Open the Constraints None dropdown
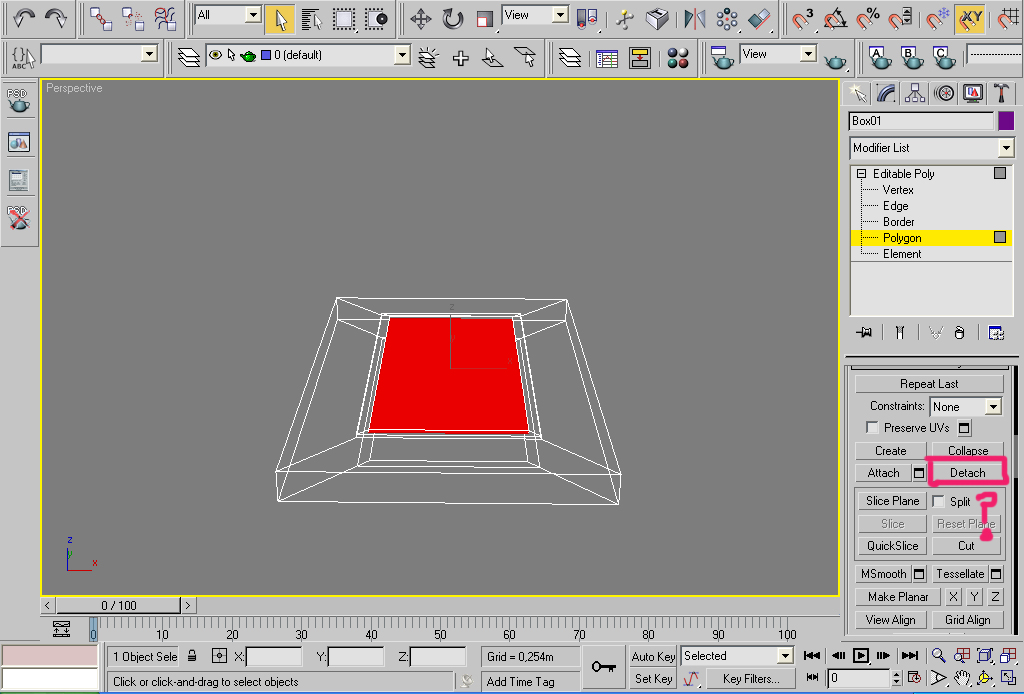The height and width of the screenshot is (694, 1024). tap(965, 407)
